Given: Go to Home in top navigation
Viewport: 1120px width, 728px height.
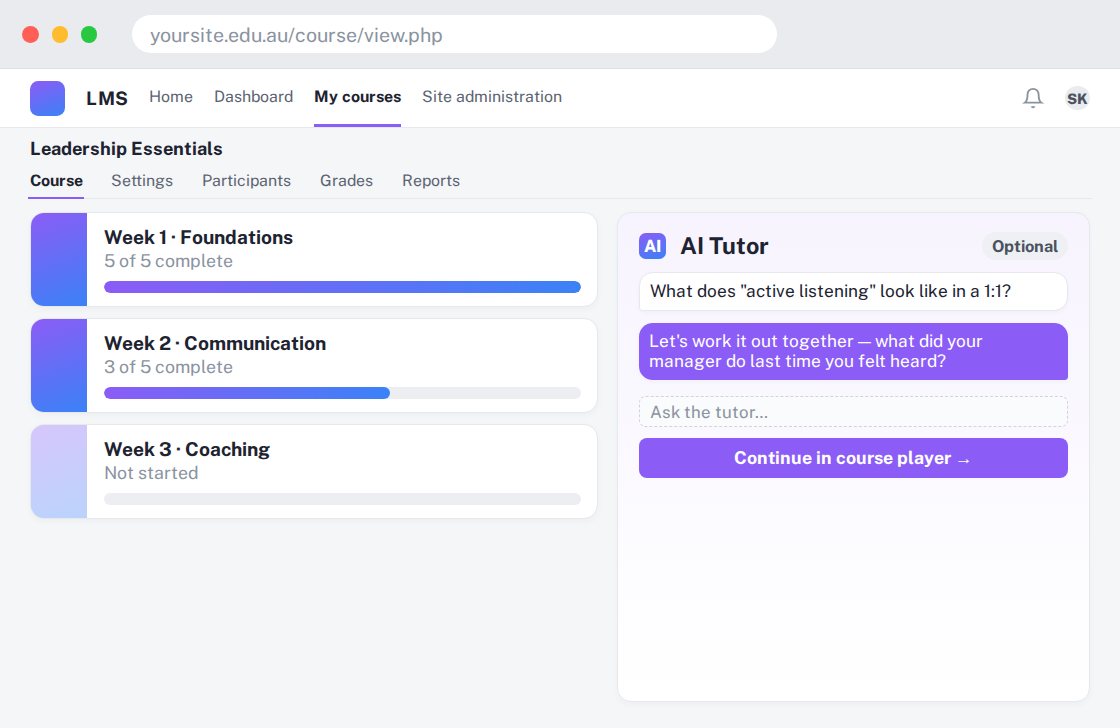Looking at the screenshot, I should click(171, 96).
